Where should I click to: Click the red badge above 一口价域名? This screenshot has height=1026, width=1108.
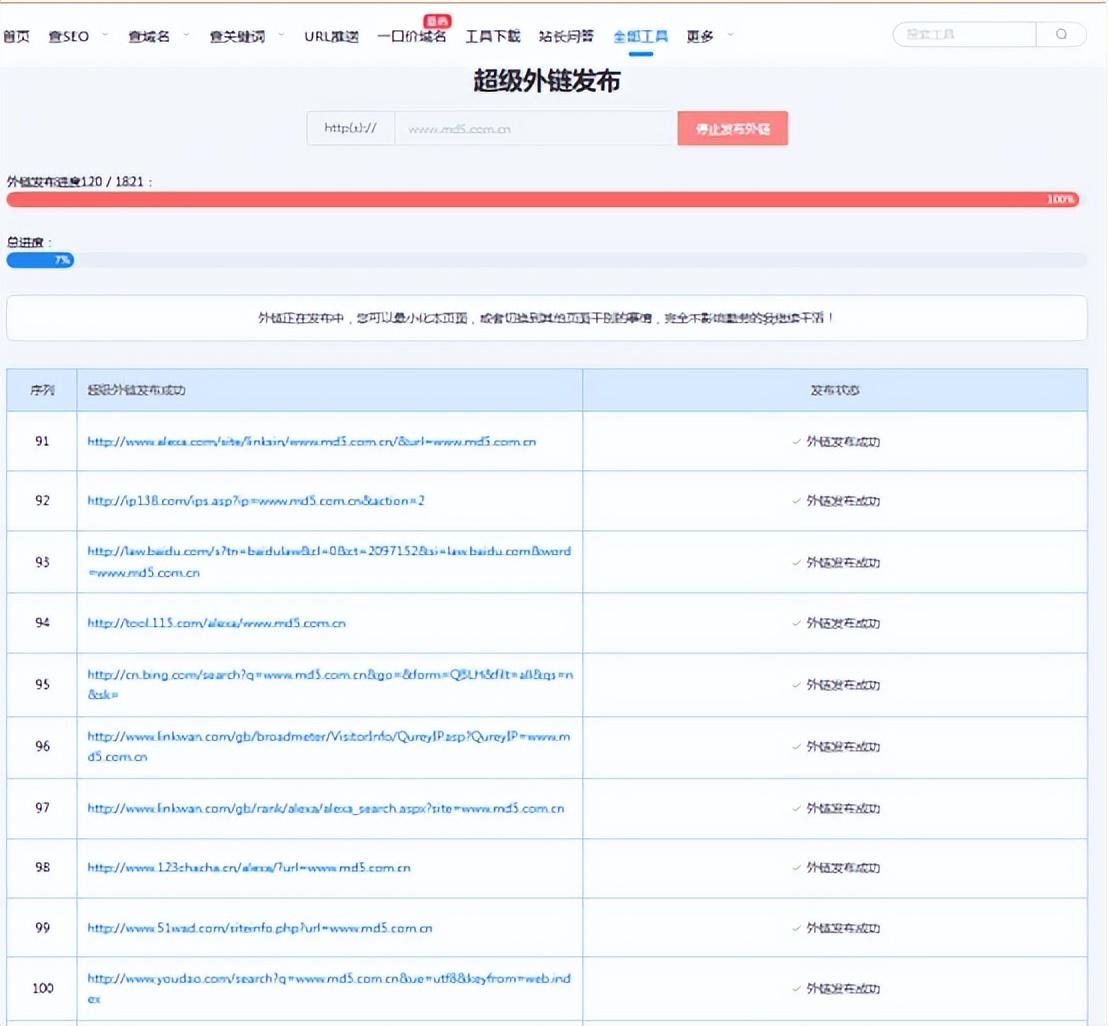(436, 20)
